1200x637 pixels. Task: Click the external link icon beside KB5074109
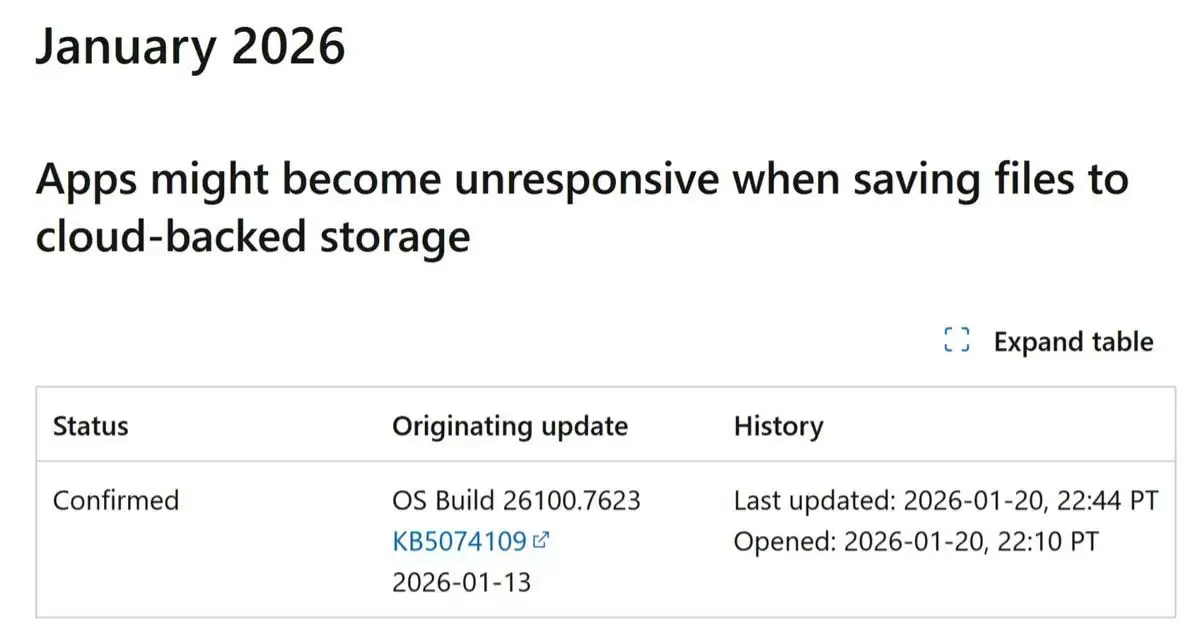click(x=539, y=540)
